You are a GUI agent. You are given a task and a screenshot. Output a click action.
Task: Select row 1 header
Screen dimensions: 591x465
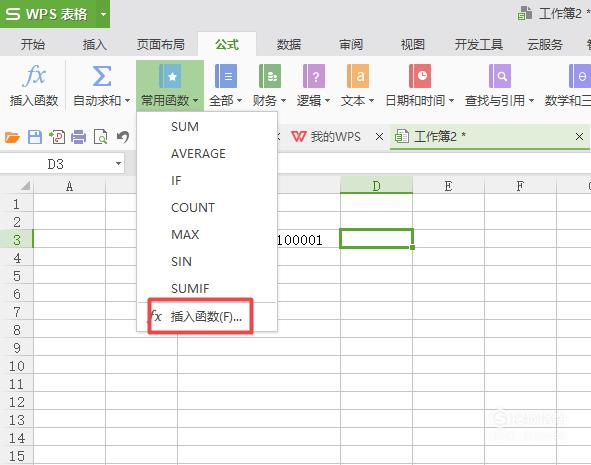point(17,203)
